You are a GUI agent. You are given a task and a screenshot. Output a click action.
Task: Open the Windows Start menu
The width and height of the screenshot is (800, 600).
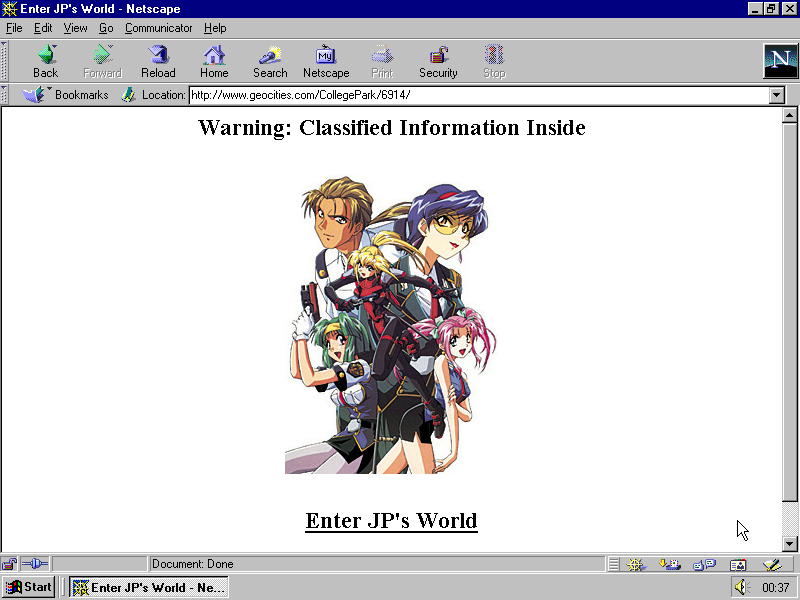coord(29,587)
